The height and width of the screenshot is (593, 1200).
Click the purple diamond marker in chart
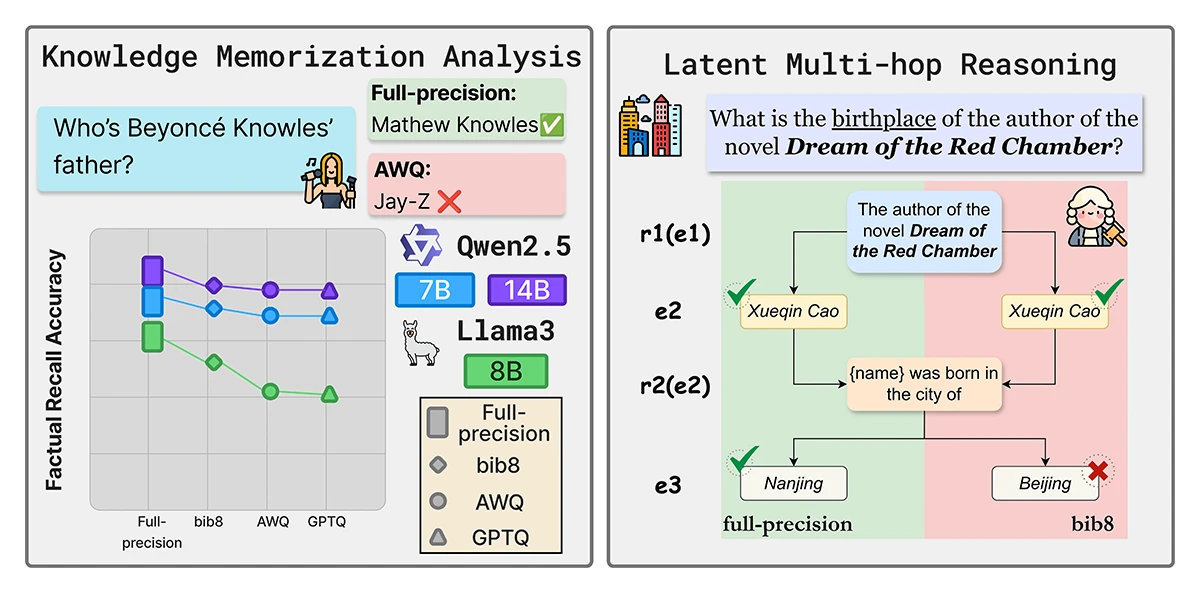[213, 286]
